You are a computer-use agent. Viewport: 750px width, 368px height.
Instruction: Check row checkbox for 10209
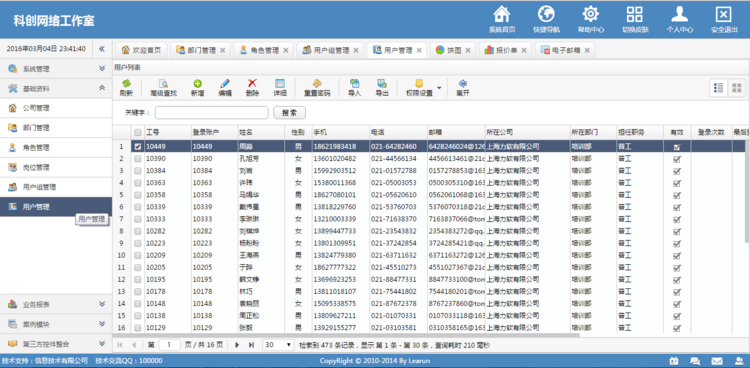point(138,256)
